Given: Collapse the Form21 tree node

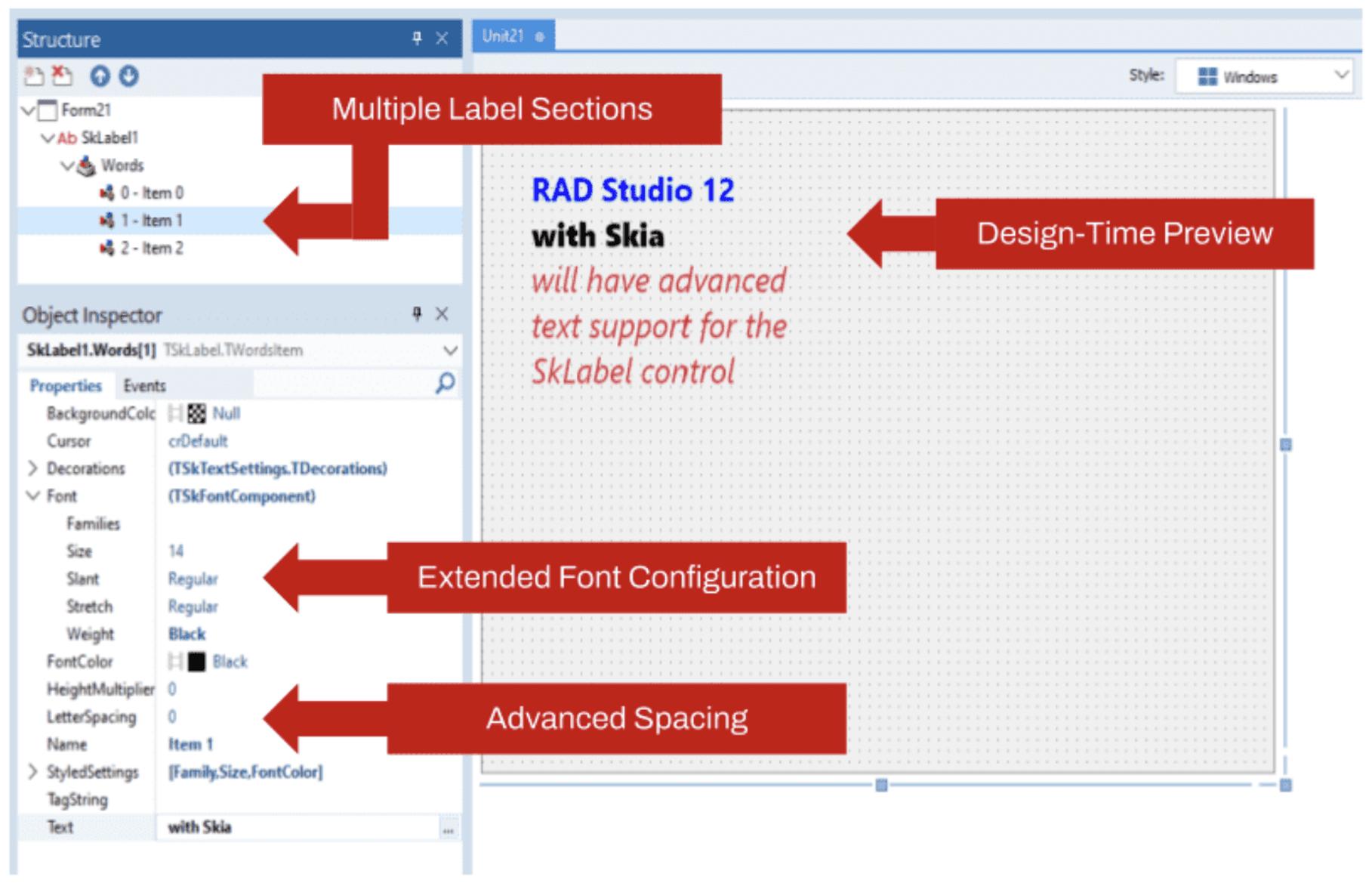Looking at the screenshot, I should [29, 111].
